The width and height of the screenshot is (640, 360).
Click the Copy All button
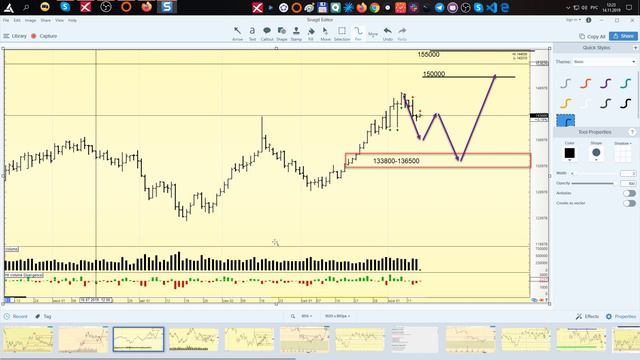(x=592, y=36)
